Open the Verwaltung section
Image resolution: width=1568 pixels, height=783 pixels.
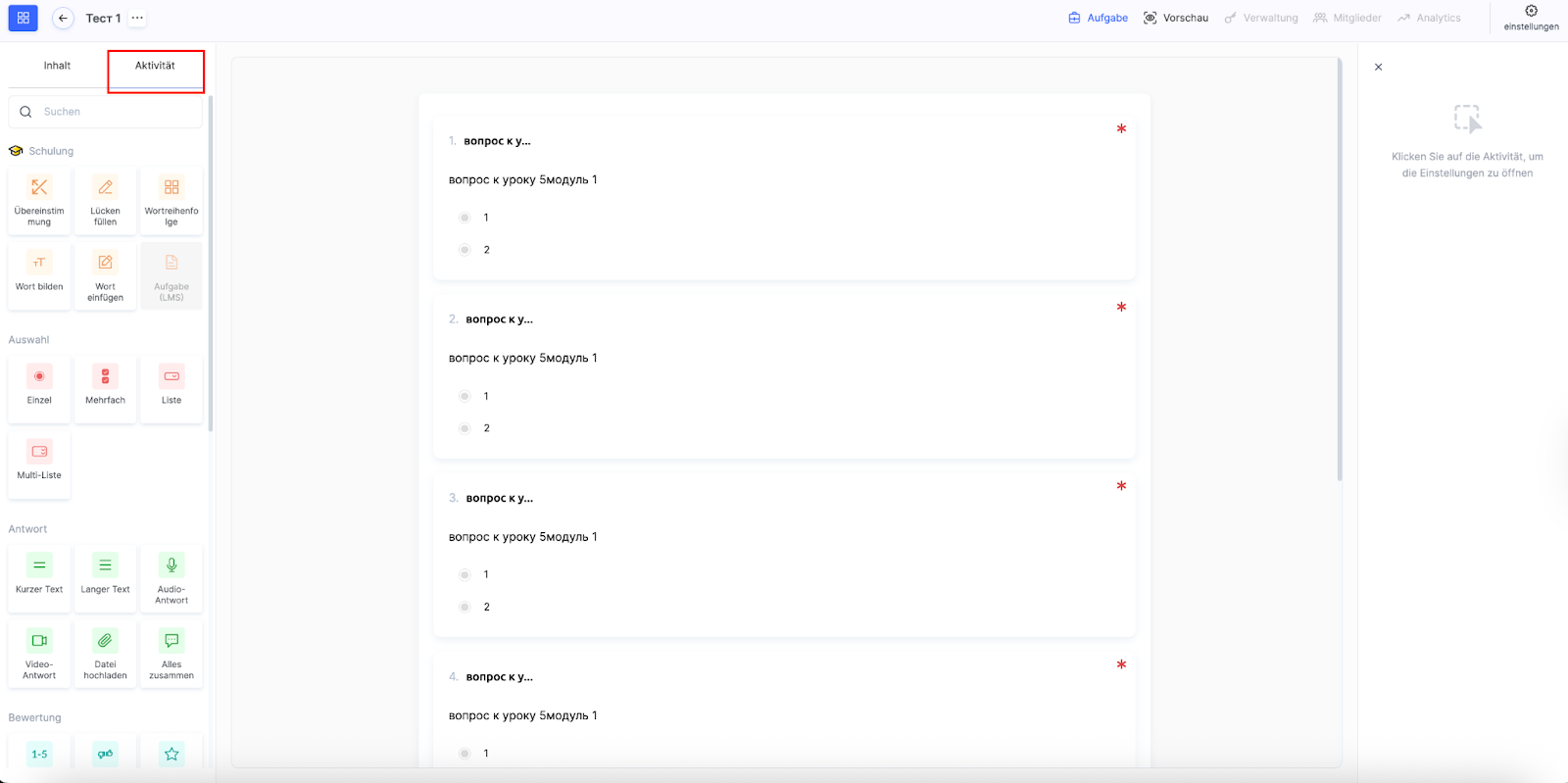click(1261, 18)
